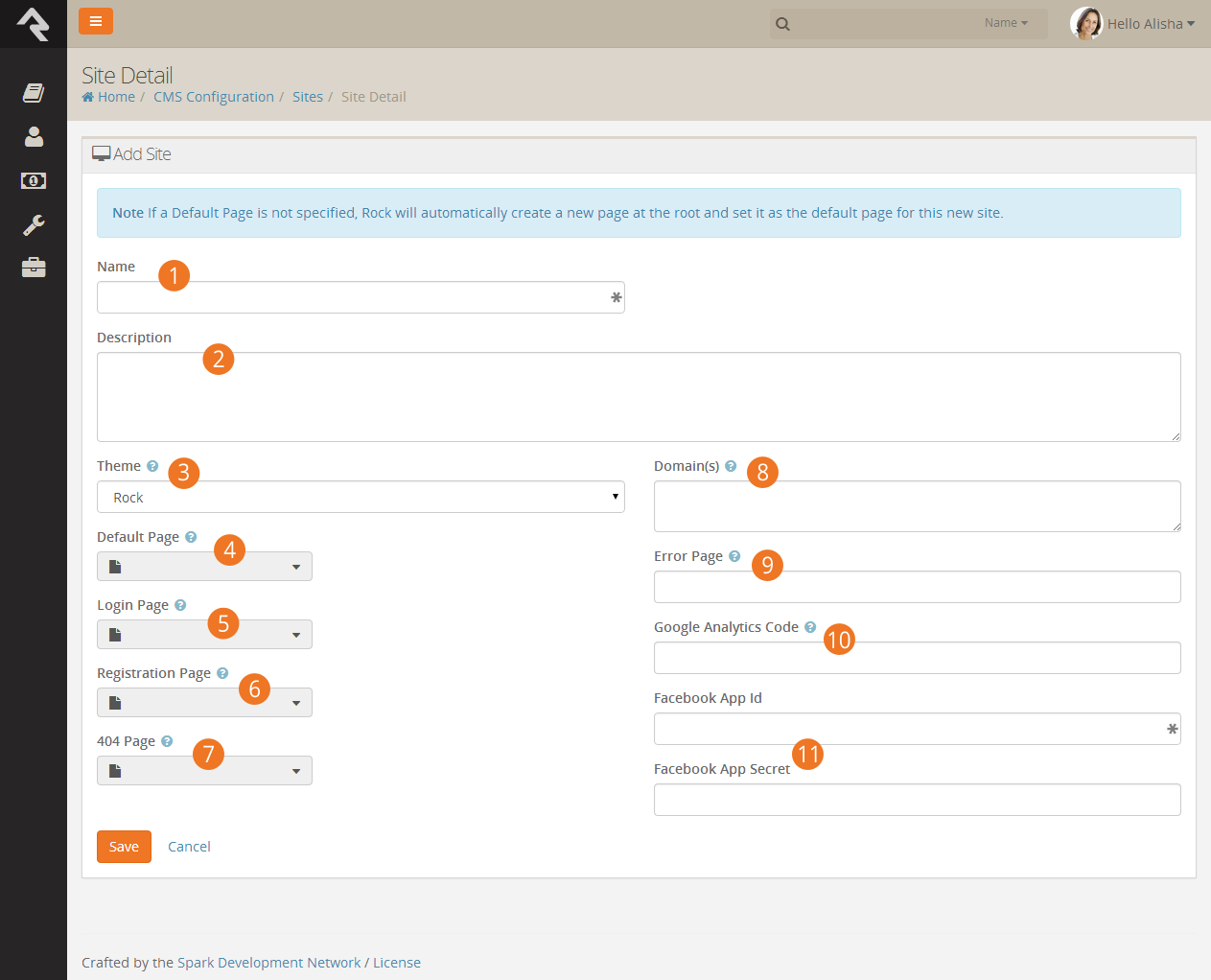Cancel adding the site
This screenshot has height=980, width=1211.
point(189,847)
